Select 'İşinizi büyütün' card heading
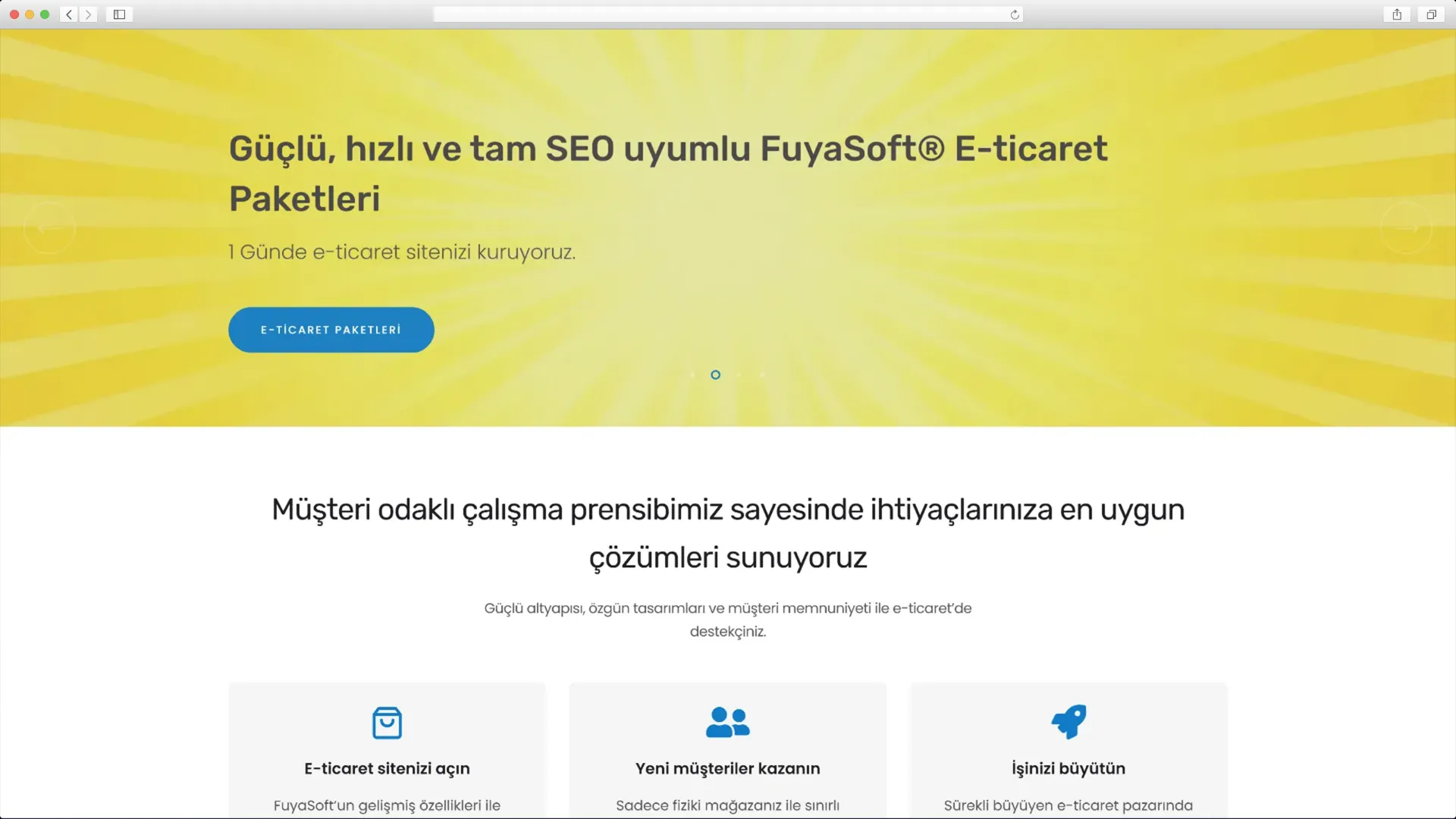Screen dimensions: 1456x819 1068,768
